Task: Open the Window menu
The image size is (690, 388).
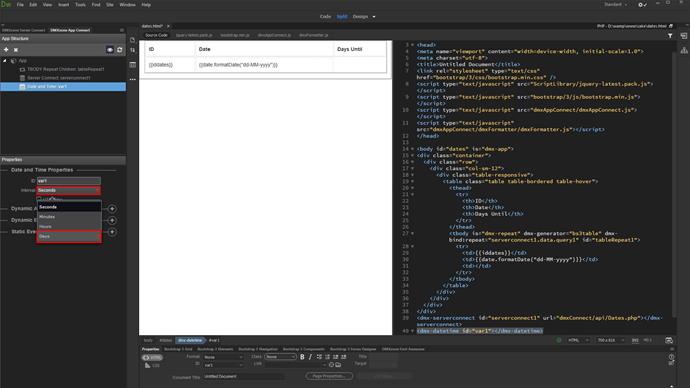Action: 128,5
